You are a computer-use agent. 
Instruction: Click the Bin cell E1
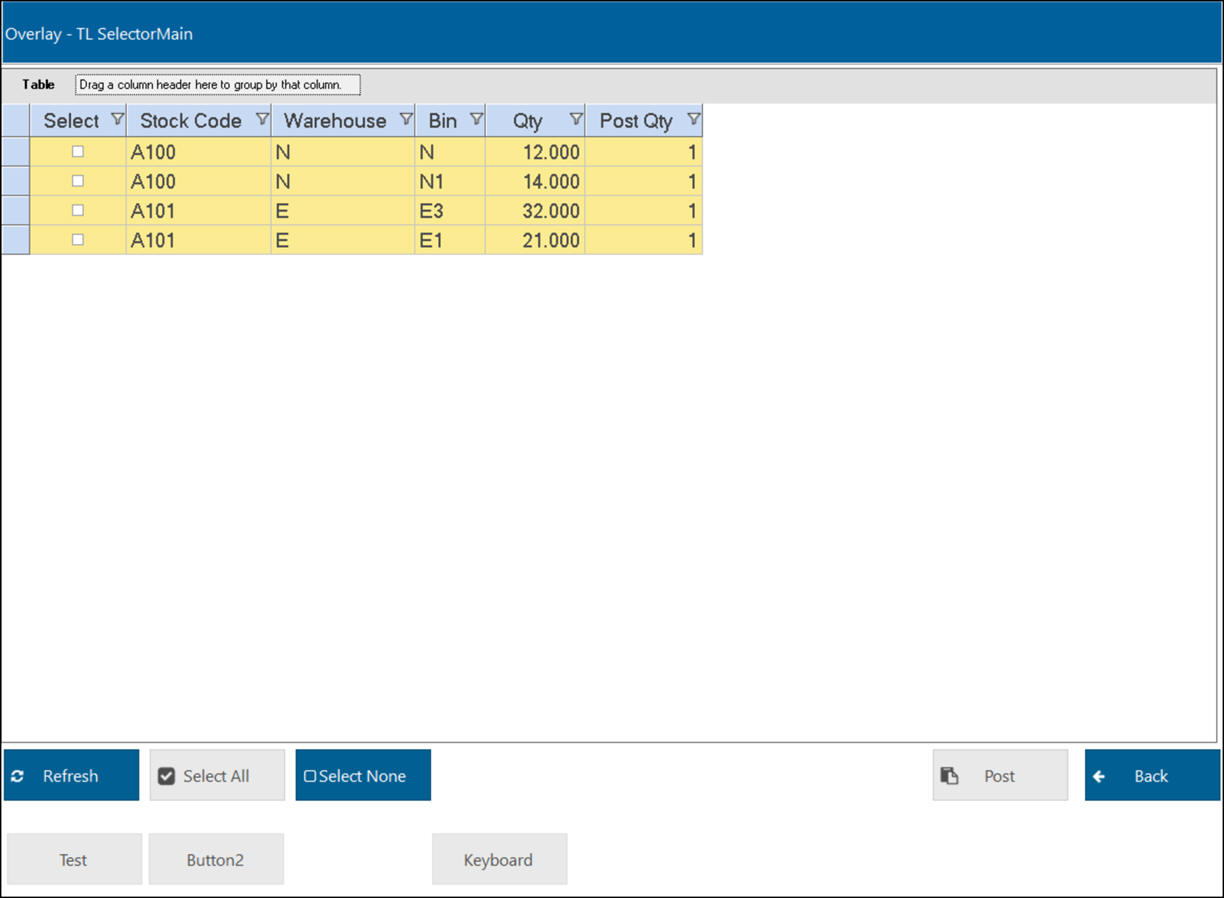point(450,240)
